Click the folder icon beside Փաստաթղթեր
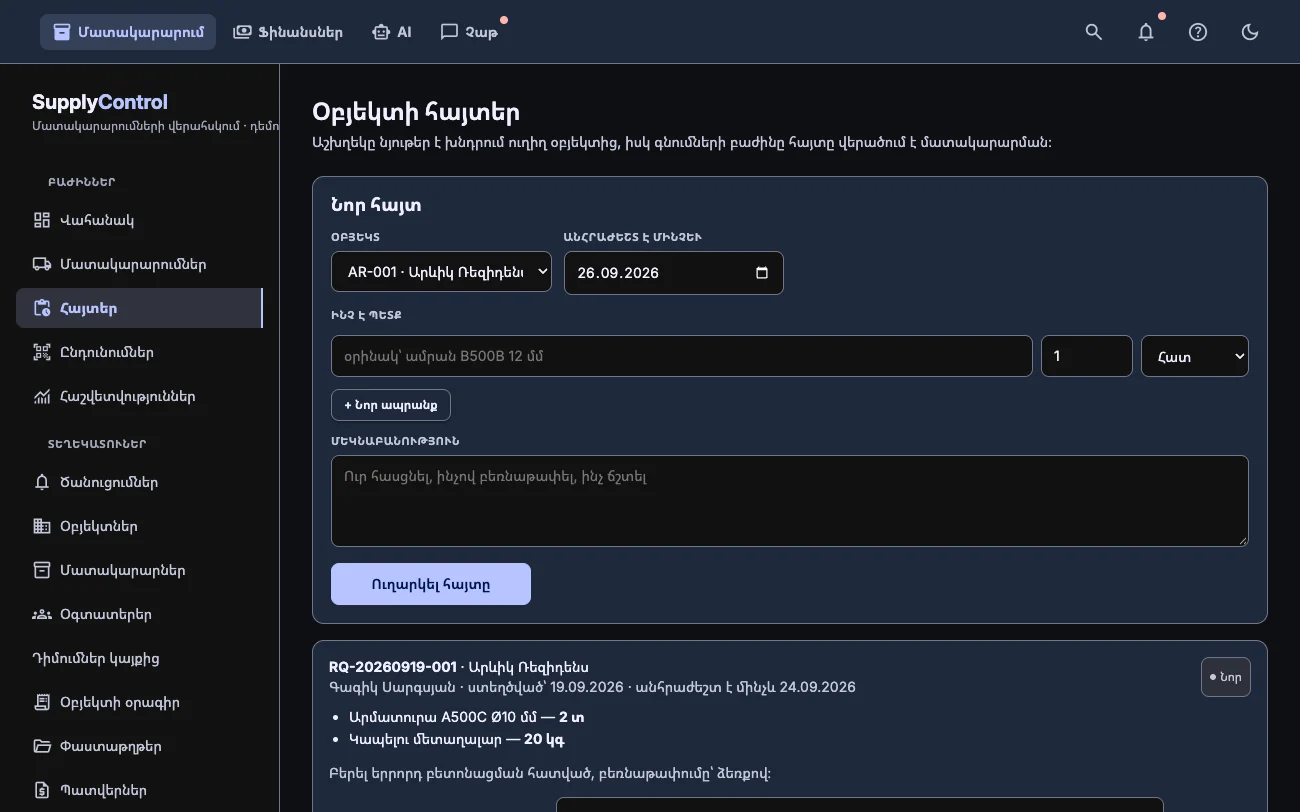 [42, 746]
